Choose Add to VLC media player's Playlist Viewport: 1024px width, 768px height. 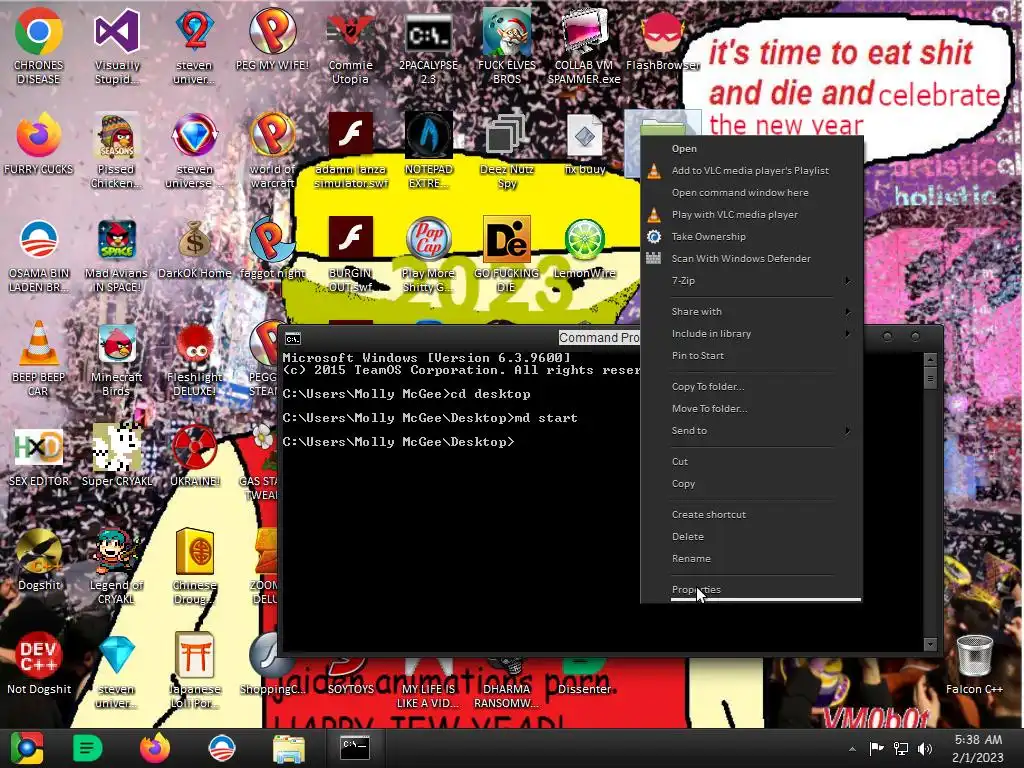751,171
